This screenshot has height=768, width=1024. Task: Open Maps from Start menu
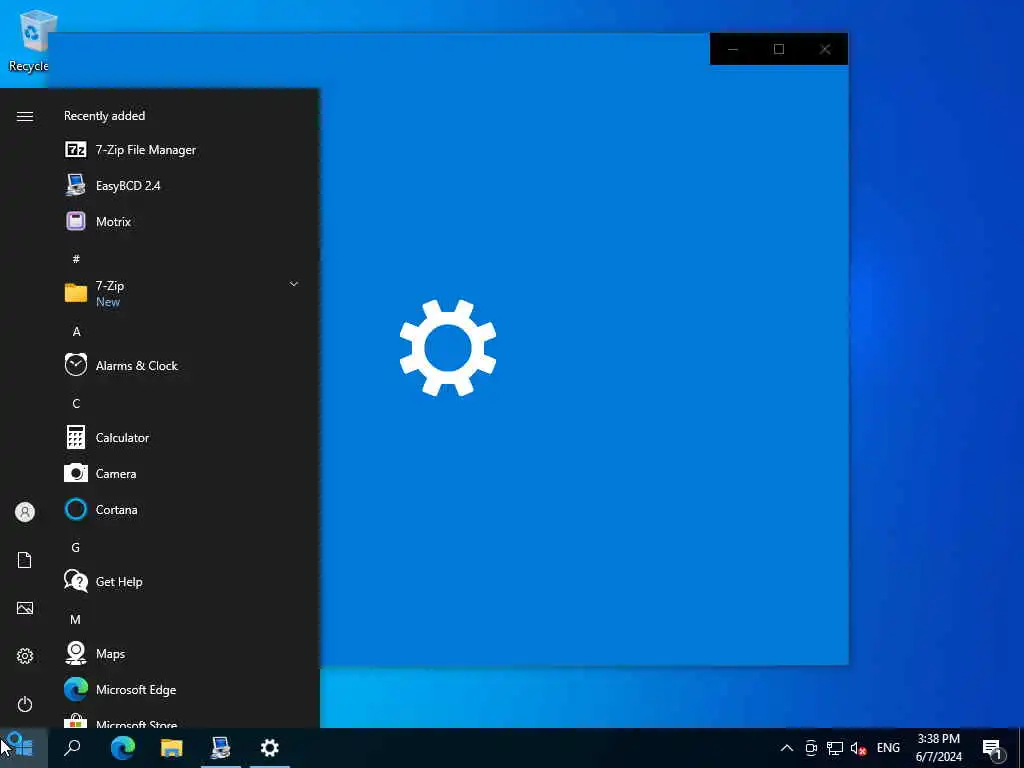(x=183, y=653)
